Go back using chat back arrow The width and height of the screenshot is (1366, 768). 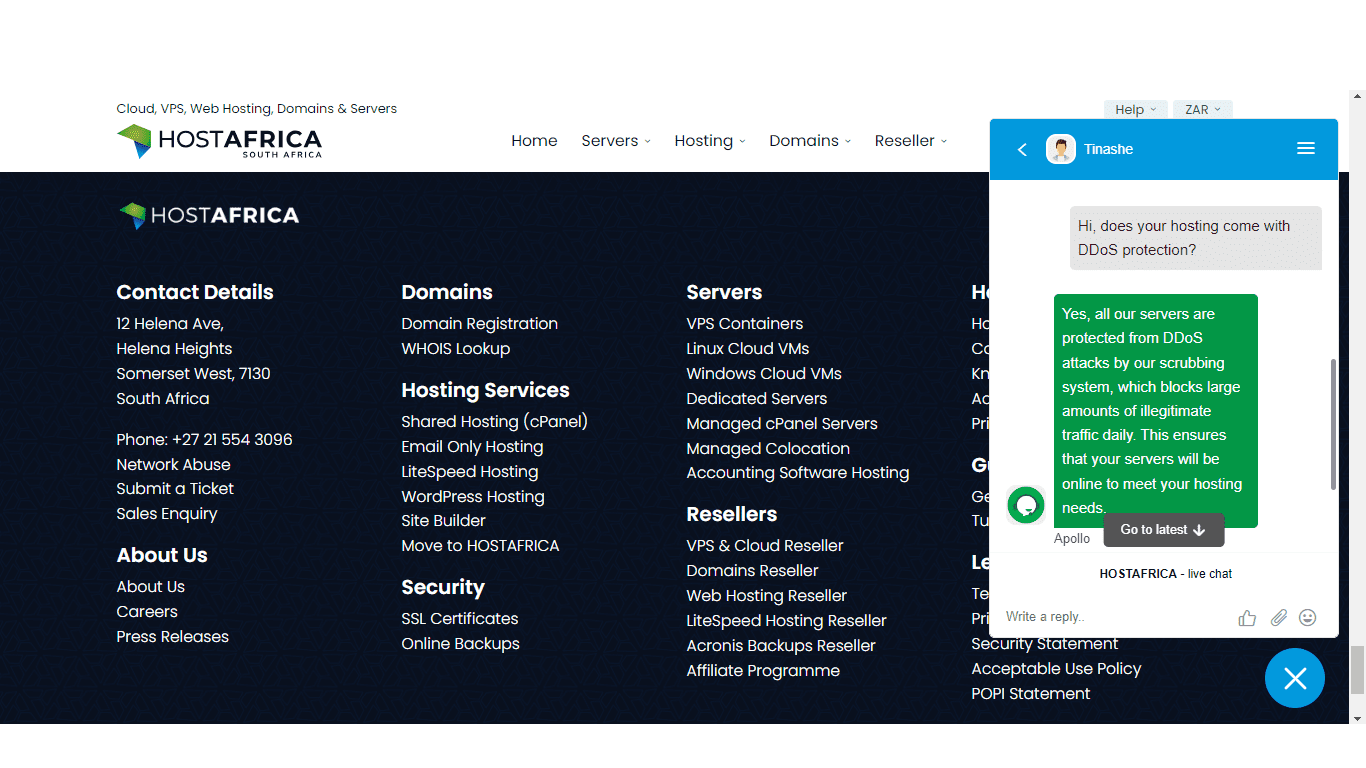tap(1022, 149)
